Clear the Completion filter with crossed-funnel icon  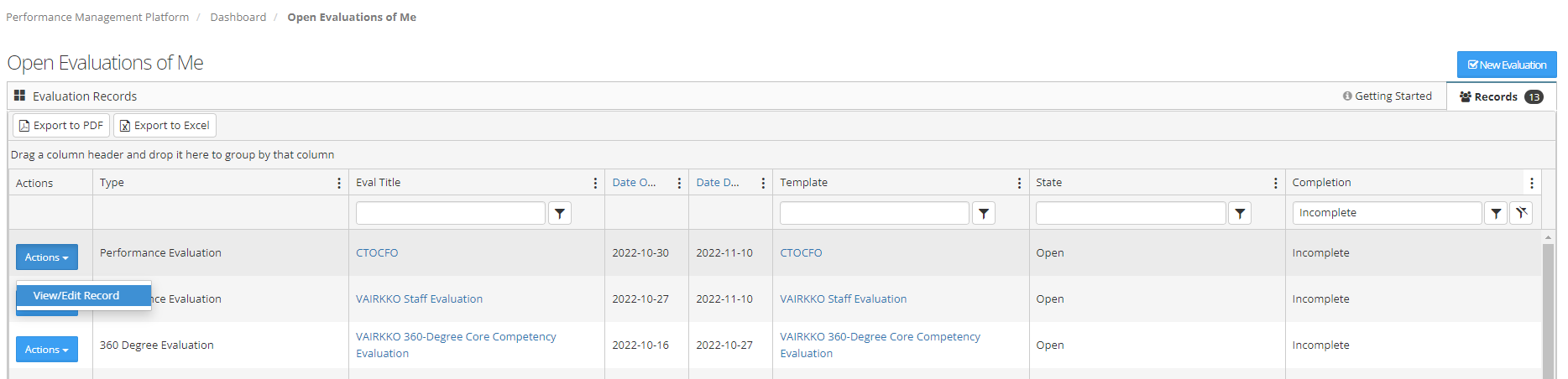click(1521, 214)
